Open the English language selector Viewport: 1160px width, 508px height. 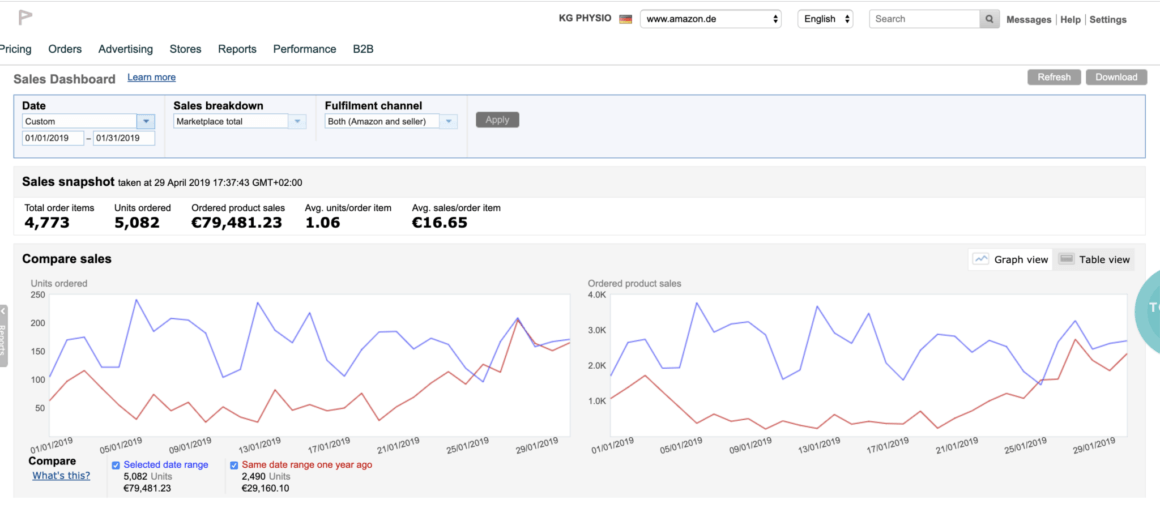click(x=825, y=19)
